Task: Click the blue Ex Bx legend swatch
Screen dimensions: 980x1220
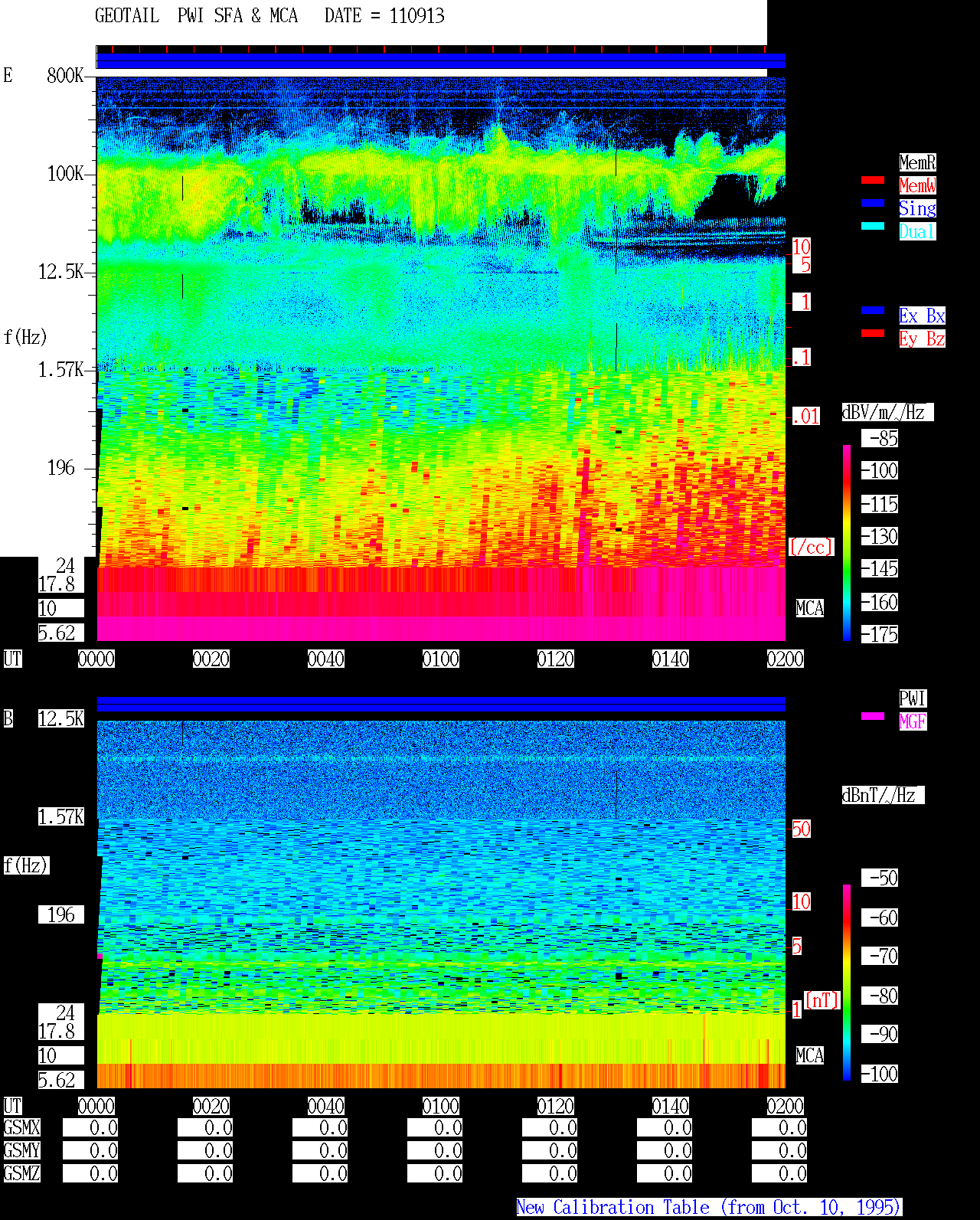Action: [873, 310]
